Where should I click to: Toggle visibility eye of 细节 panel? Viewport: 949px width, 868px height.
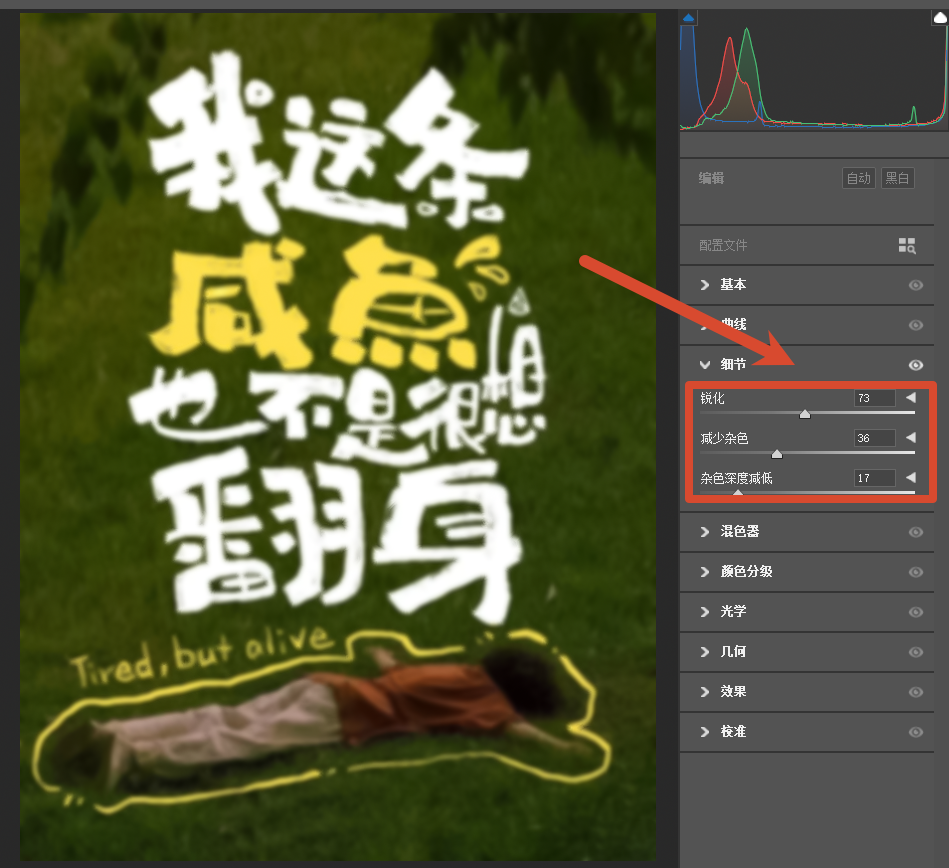coord(916,365)
